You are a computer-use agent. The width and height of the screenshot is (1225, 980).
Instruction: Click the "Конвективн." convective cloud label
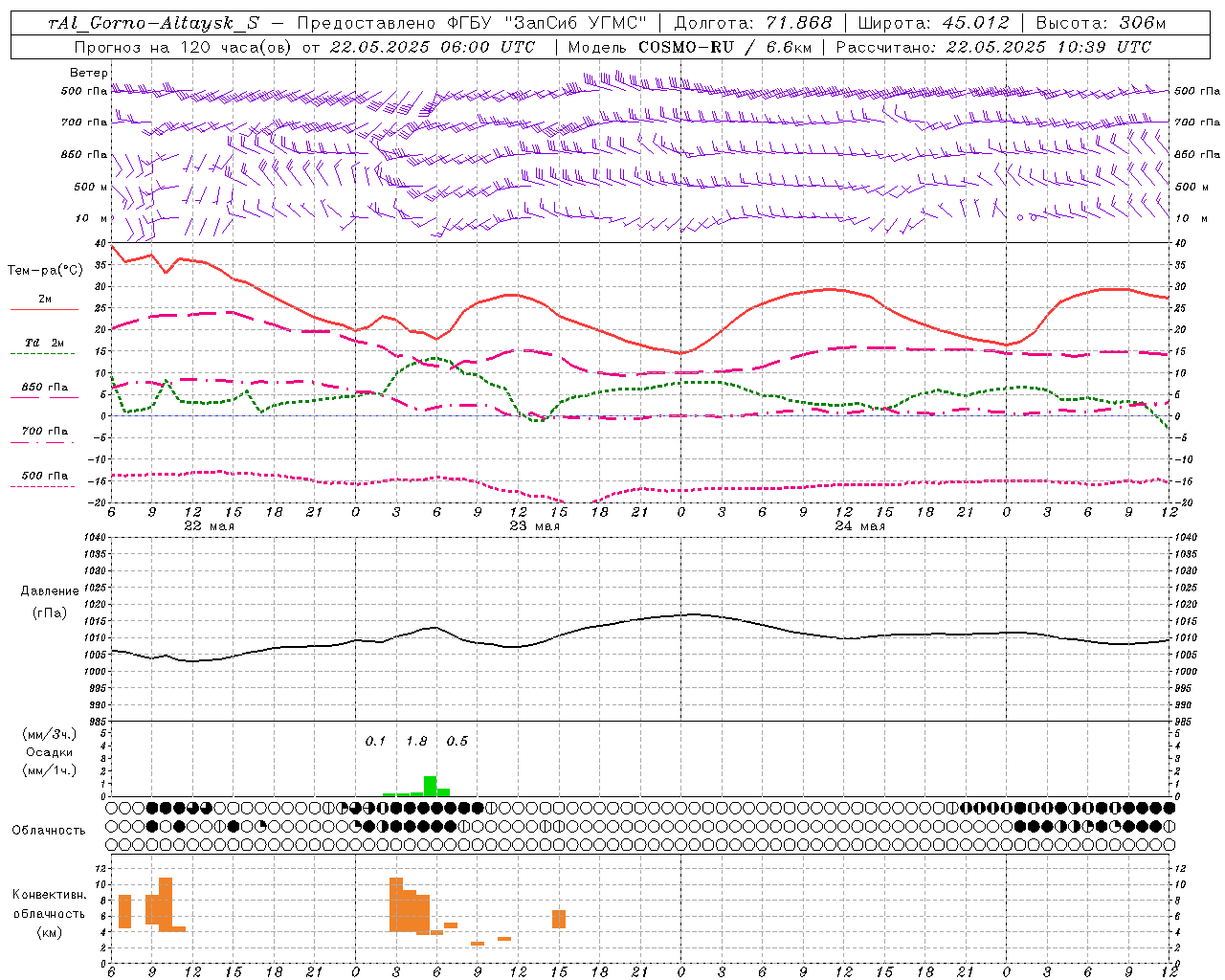pyautogui.click(x=50, y=895)
